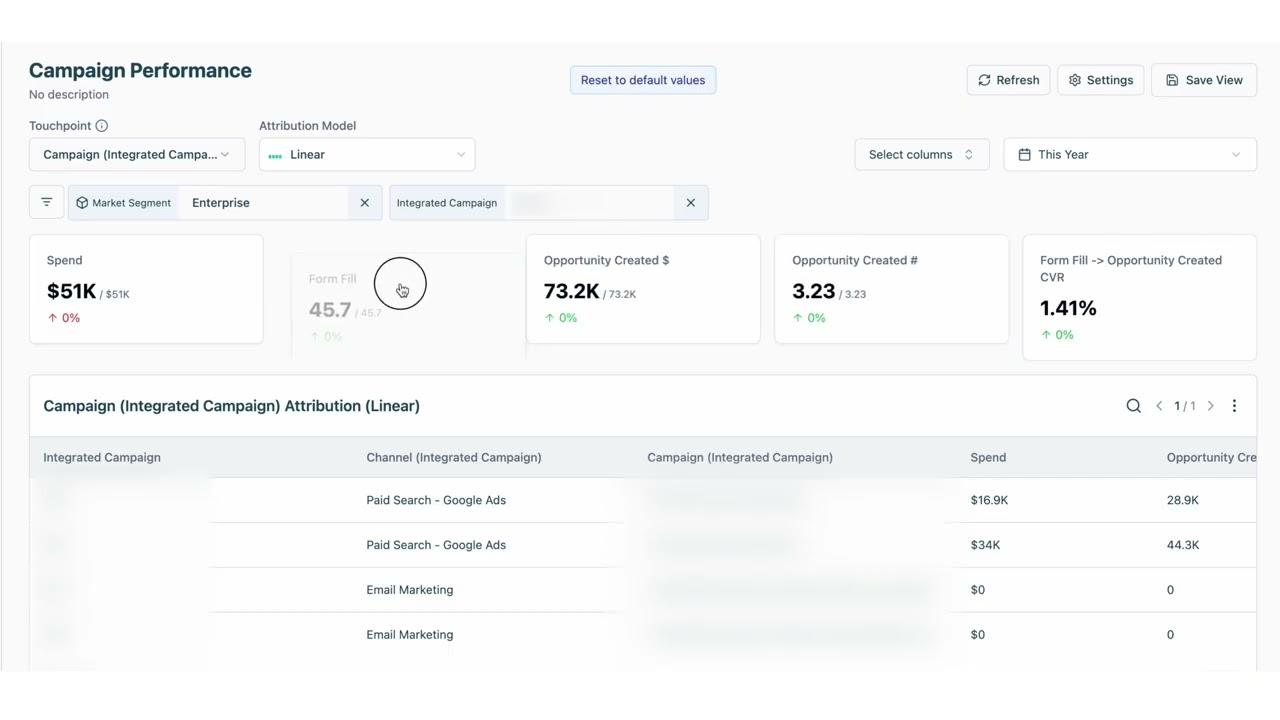Click the table search magnifier icon
Viewport: 1280px width, 720px height.
[1133, 406]
